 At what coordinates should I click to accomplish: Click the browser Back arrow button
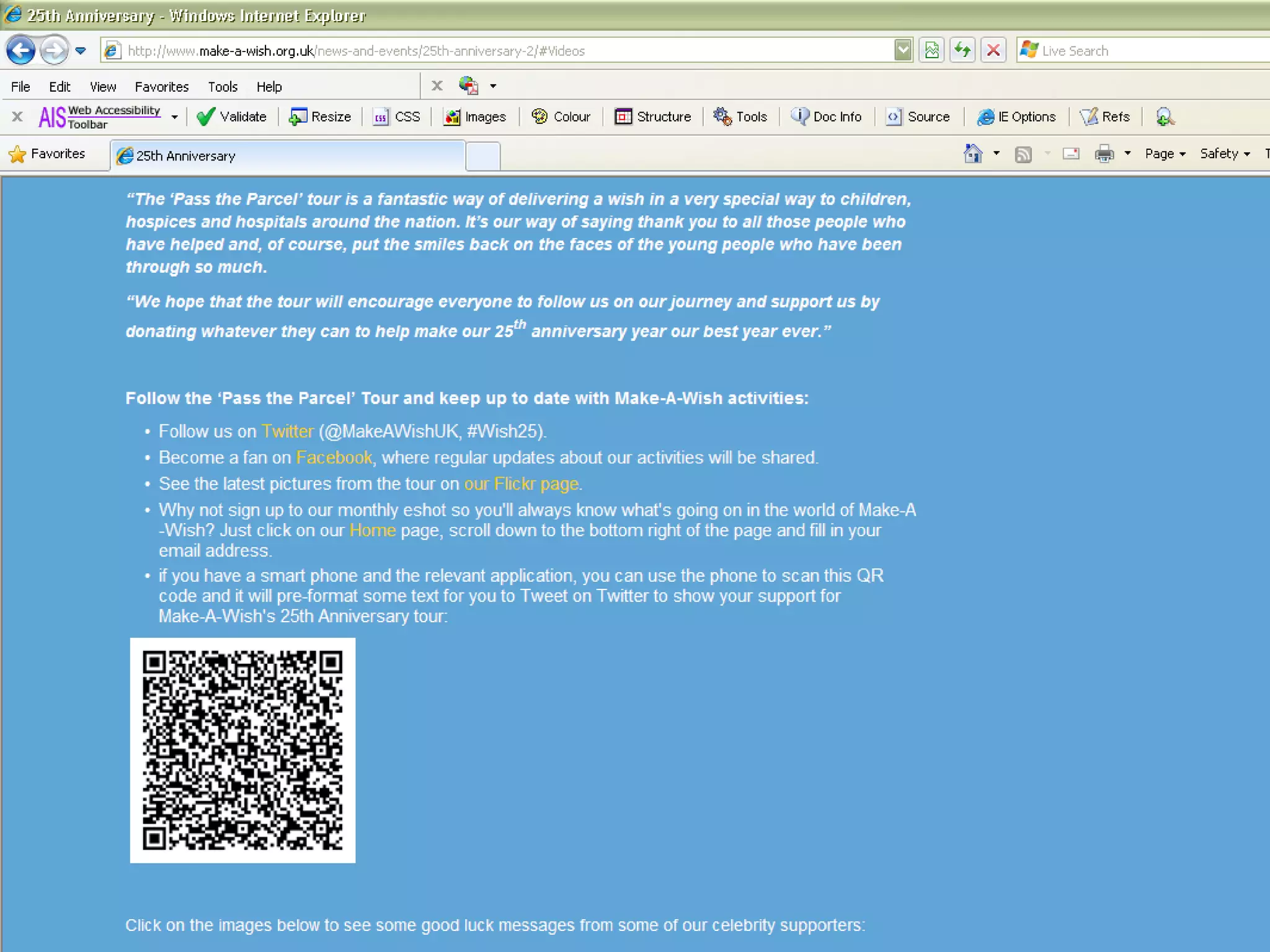coord(20,50)
